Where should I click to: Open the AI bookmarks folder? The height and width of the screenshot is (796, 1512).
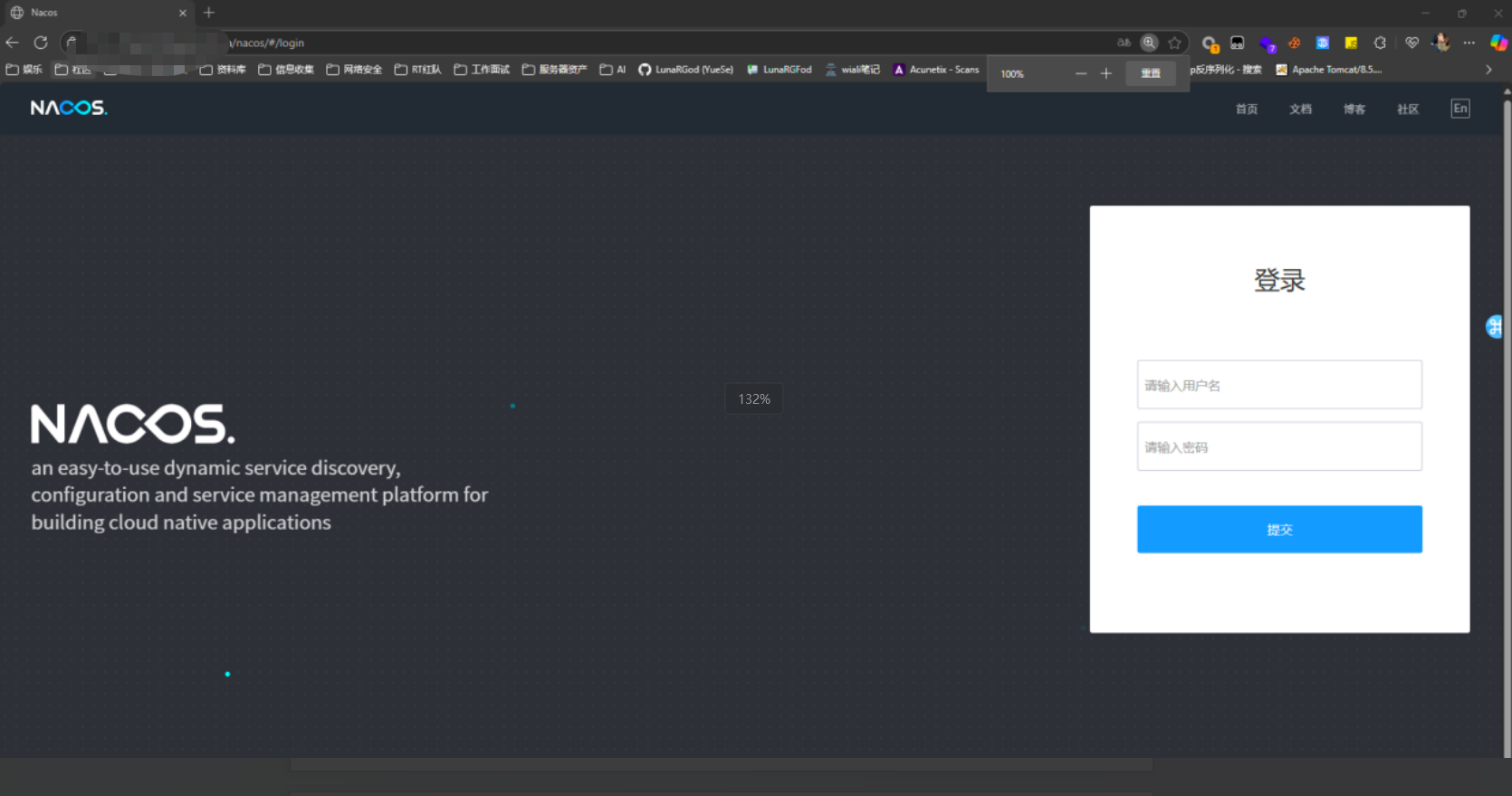point(613,70)
